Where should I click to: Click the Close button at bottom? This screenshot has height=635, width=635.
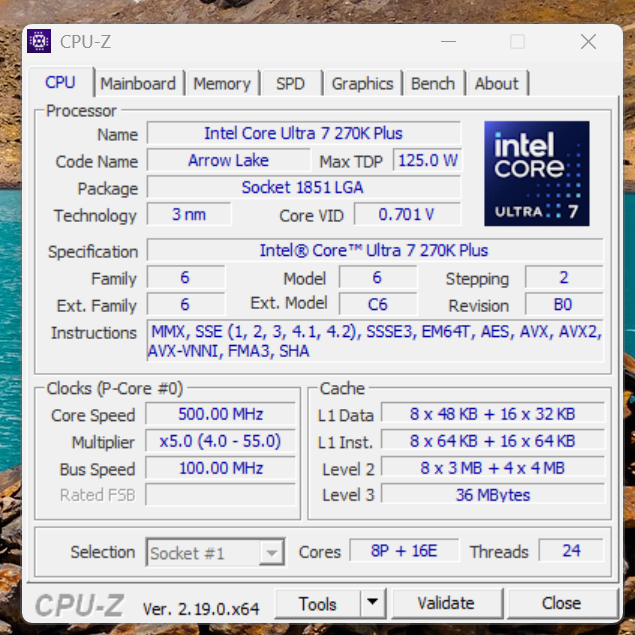[x=561, y=603]
